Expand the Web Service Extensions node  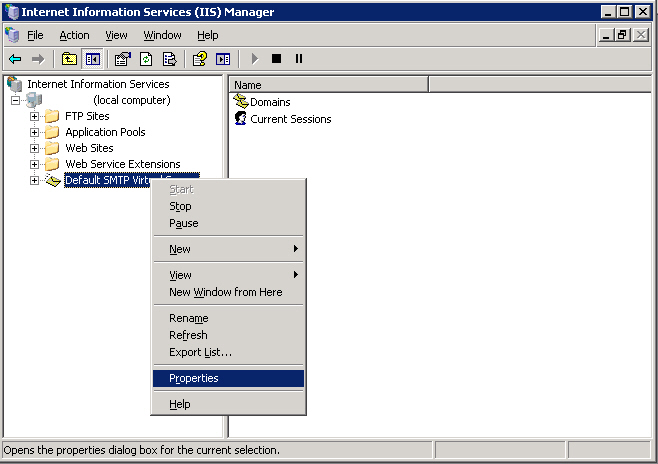[35, 164]
